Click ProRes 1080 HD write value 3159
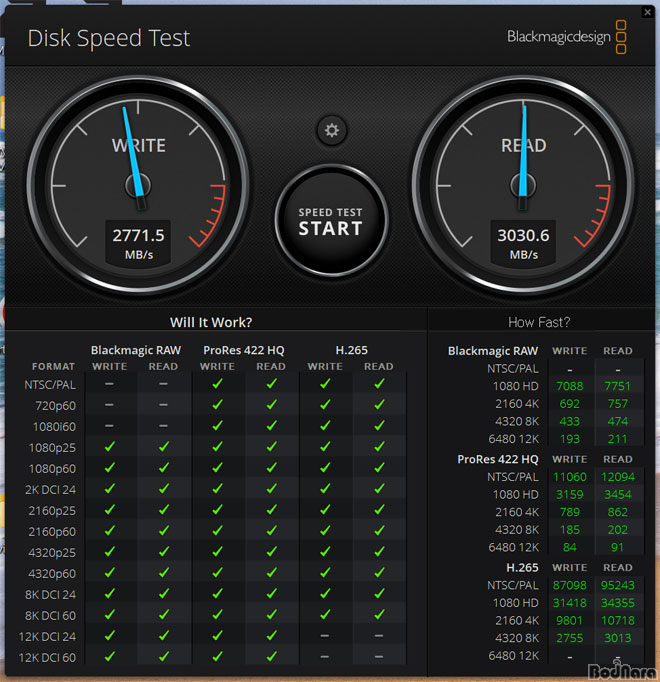Screen dimensions: 660x682 click(570, 495)
